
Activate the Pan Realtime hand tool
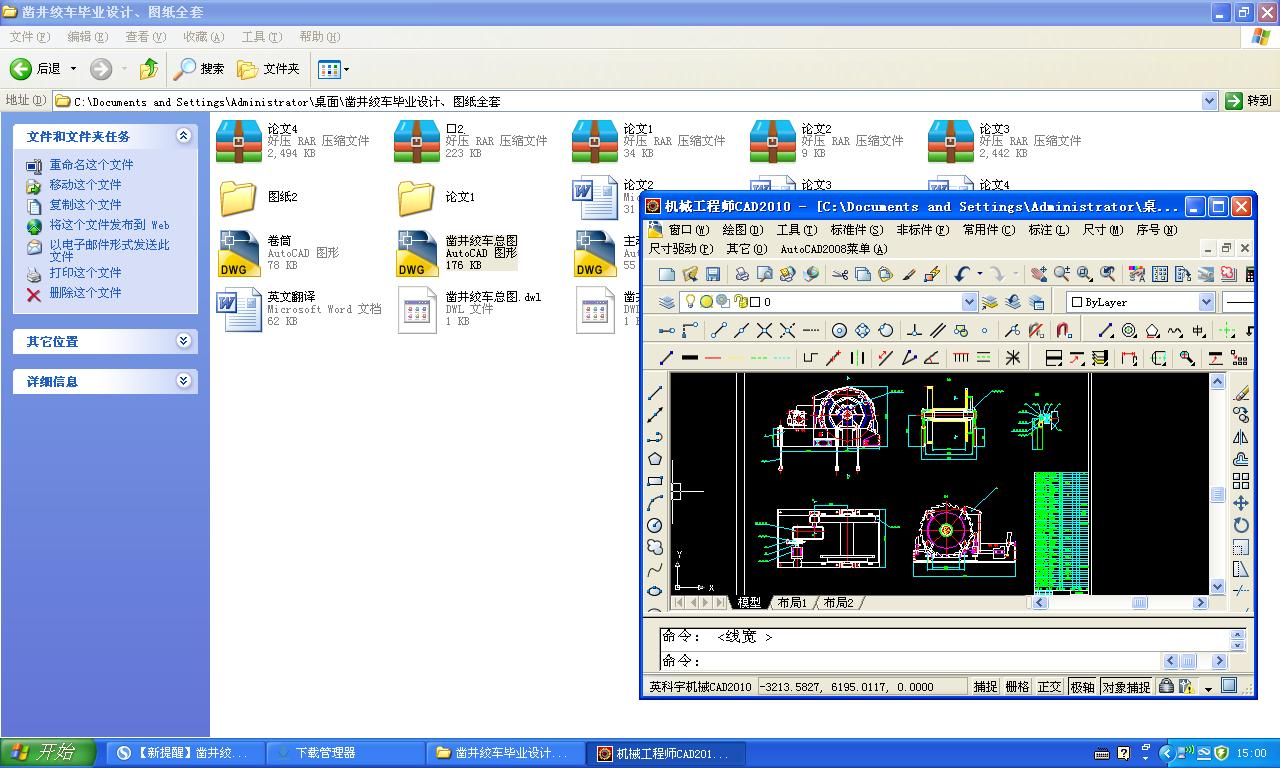(x=1040, y=273)
